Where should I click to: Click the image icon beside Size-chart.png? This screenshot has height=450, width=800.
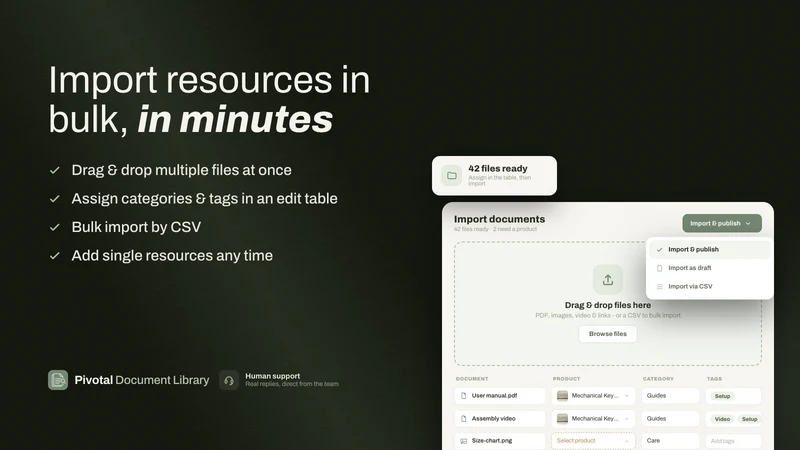[x=463, y=441]
